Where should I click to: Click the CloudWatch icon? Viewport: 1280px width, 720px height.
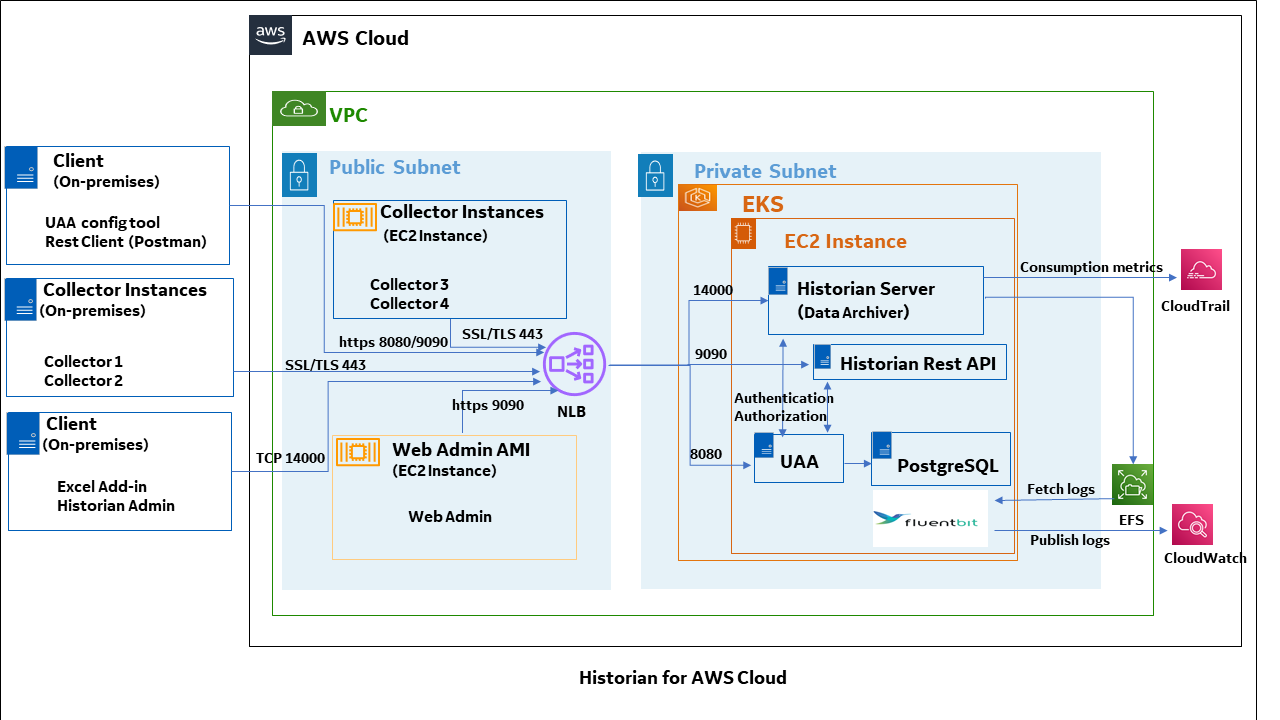point(1192,524)
